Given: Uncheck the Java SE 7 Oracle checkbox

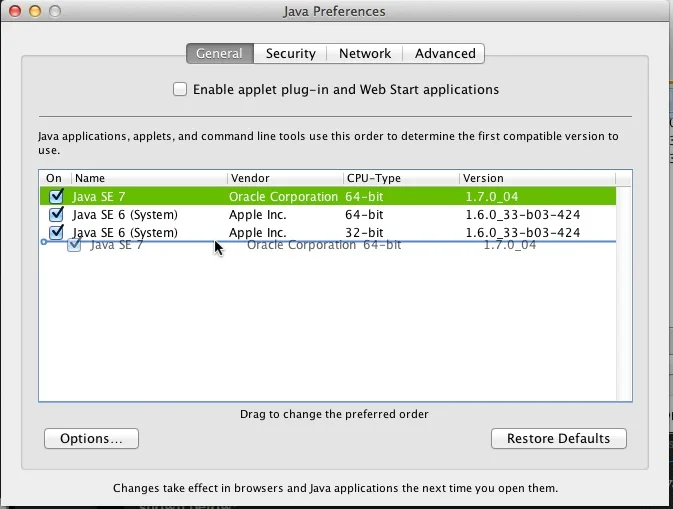Looking at the screenshot, I should [56, 197].
